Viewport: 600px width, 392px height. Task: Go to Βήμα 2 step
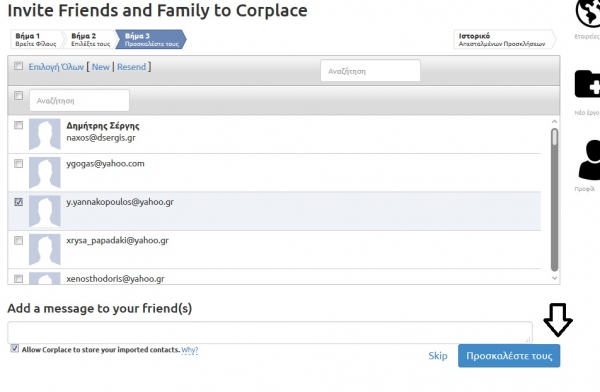[90, 39]
